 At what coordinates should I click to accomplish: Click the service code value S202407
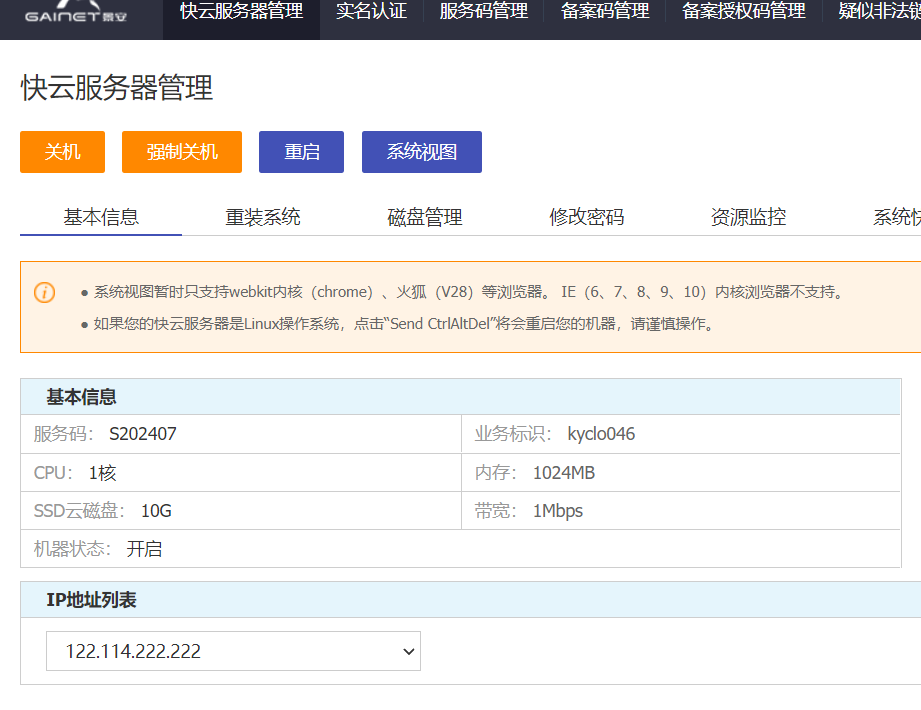point(143,434)
